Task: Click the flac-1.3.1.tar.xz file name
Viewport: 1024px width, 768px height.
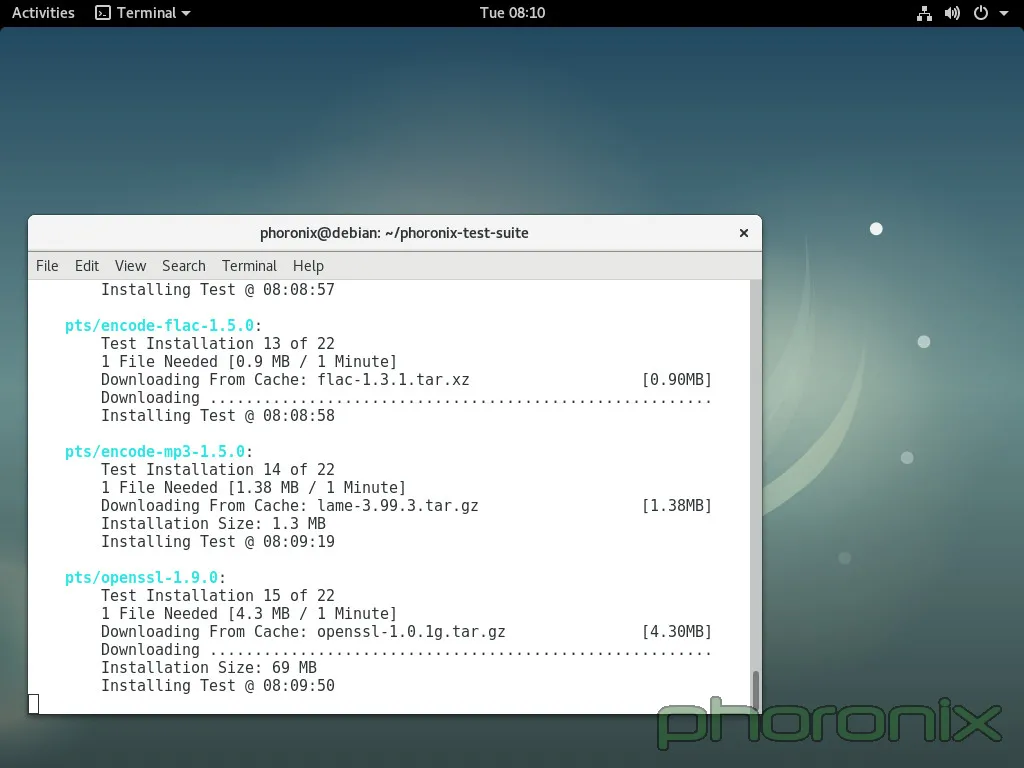Action: coord(393,379)
